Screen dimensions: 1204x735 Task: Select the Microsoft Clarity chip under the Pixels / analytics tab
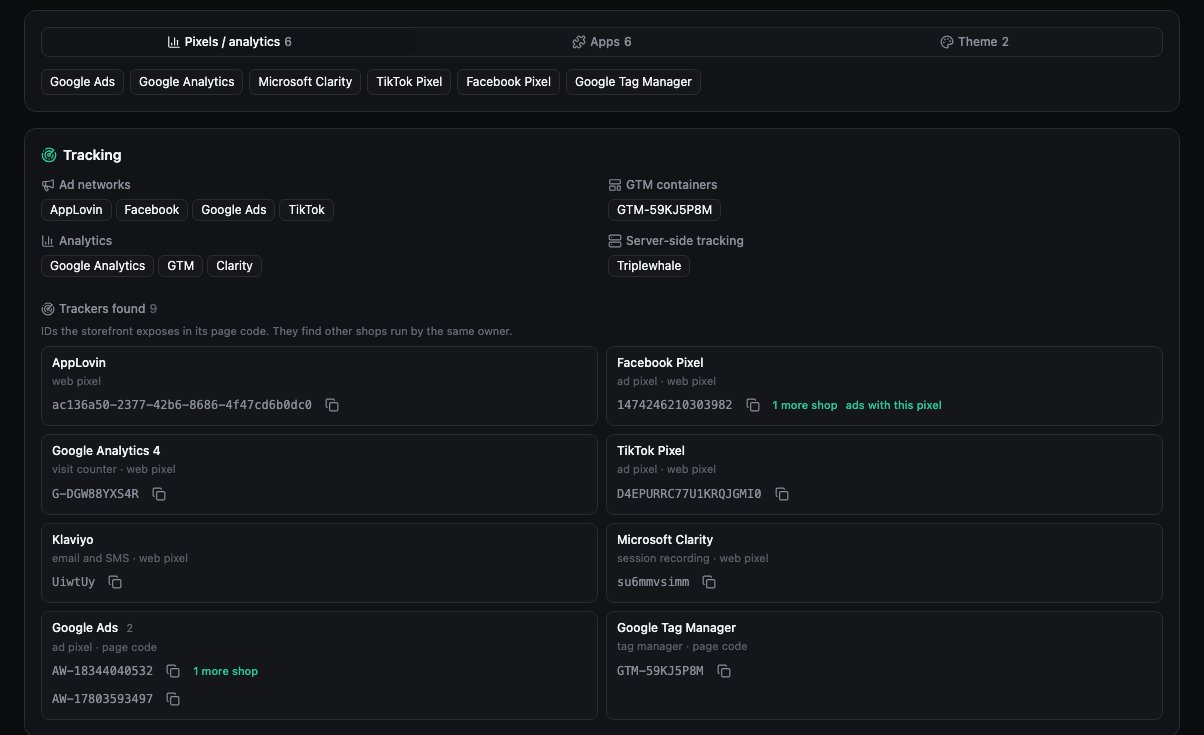305,82
